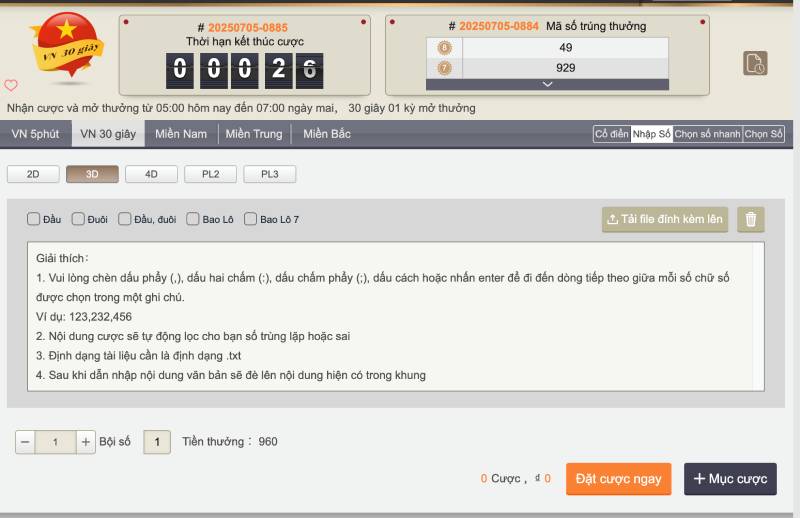The width and height of the screenshot is (800, 518).
Task: Click the Mục cược button
Action: [730, 479]
